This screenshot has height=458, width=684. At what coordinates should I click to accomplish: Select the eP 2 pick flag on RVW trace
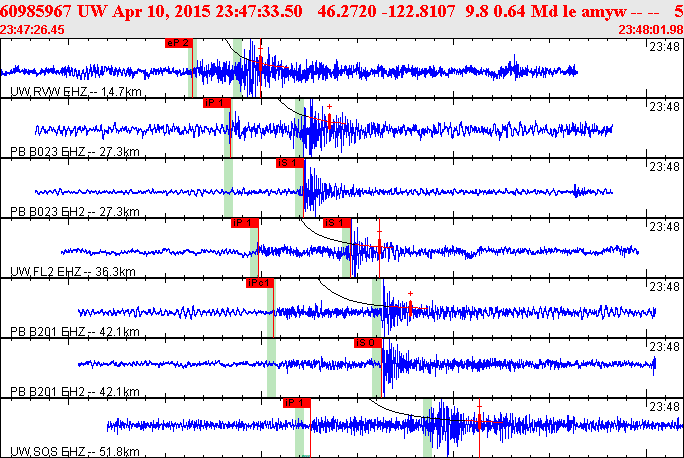coord(179,43)
